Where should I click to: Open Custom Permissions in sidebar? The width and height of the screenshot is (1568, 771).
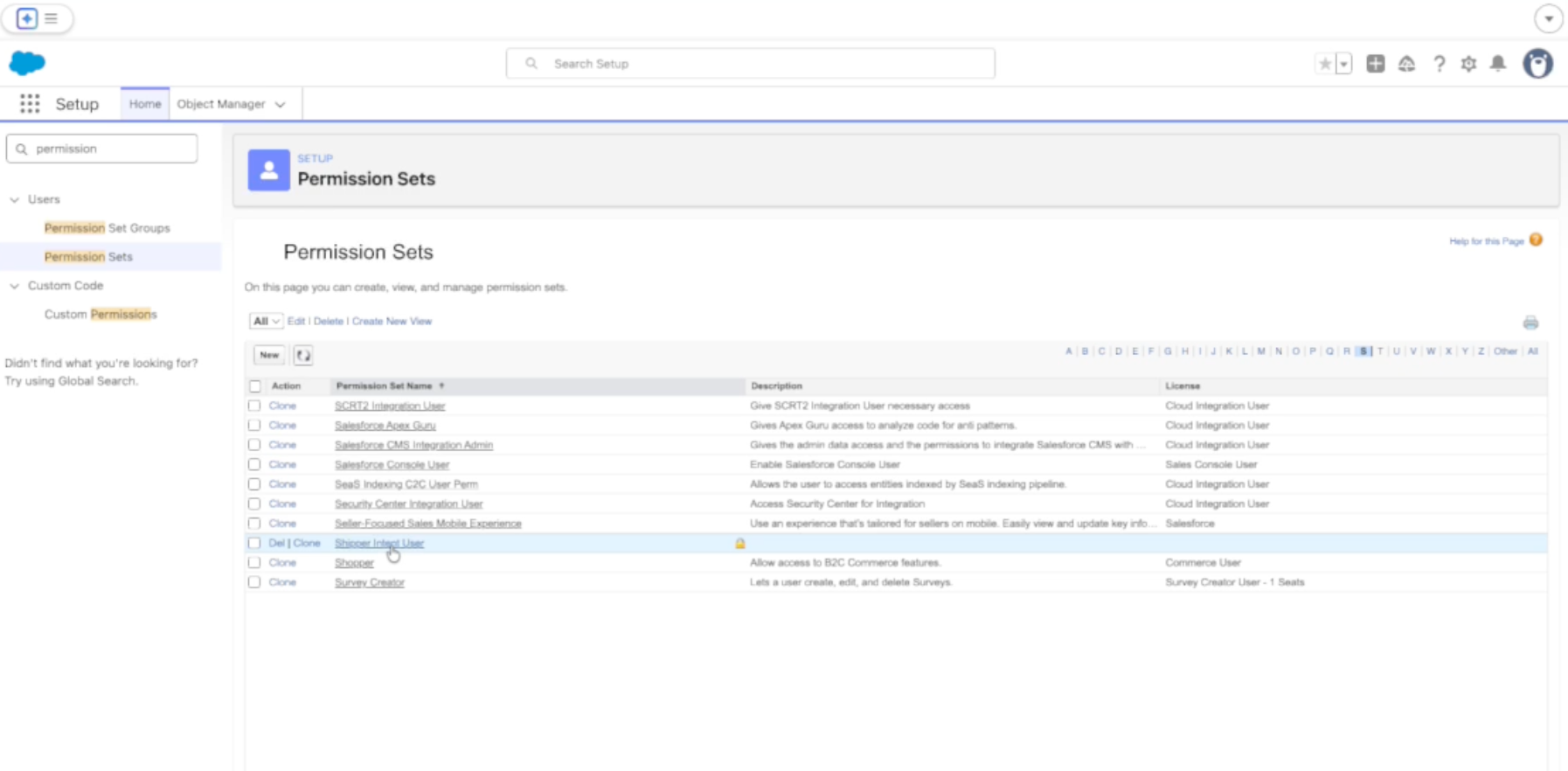tap(101, 315)
